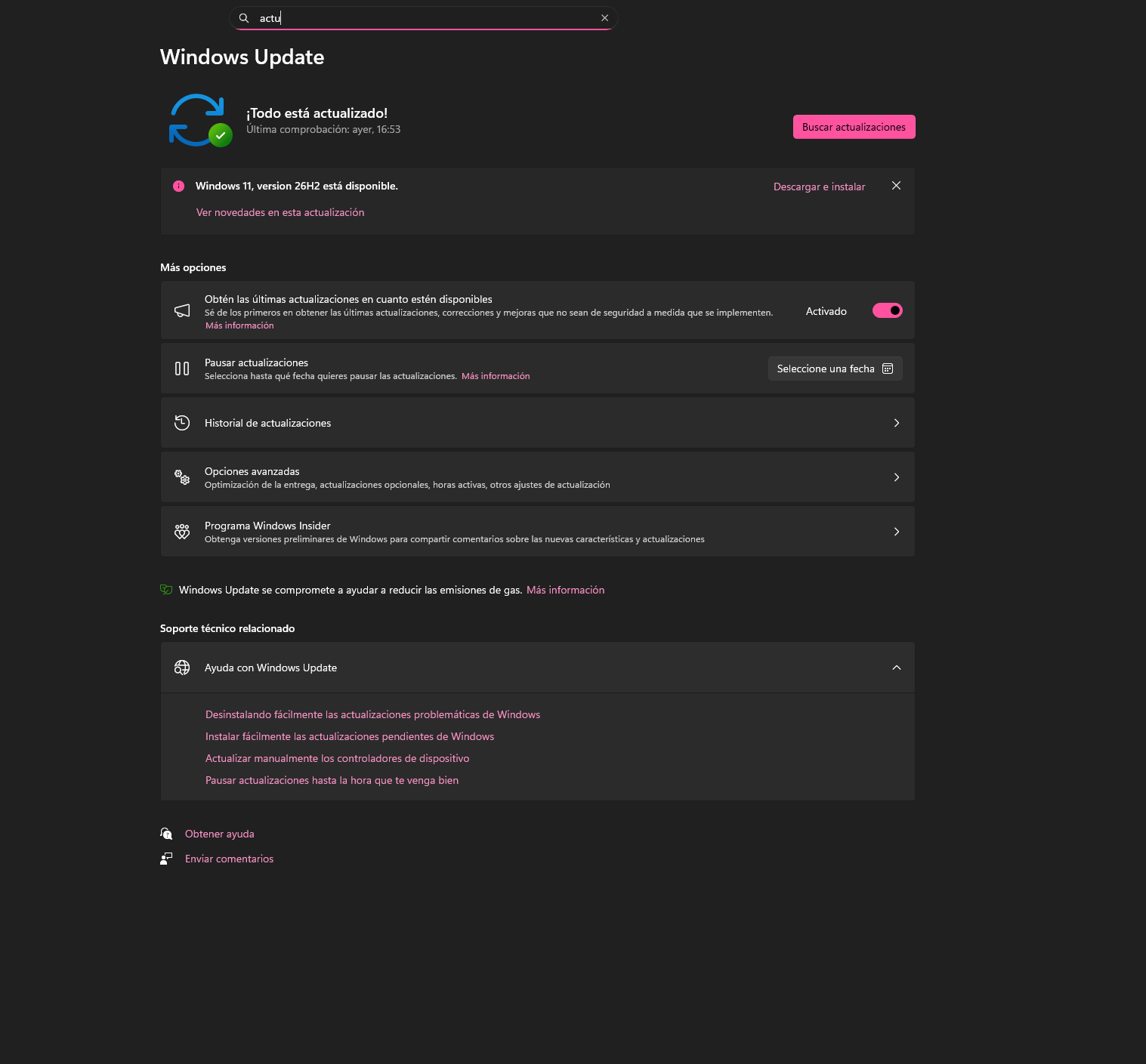Image resolution: width=1146 pixels, height=1064 pixels.
Task: Open Historial de actualizaciones chevron
Action: click(x=897, y=423)
